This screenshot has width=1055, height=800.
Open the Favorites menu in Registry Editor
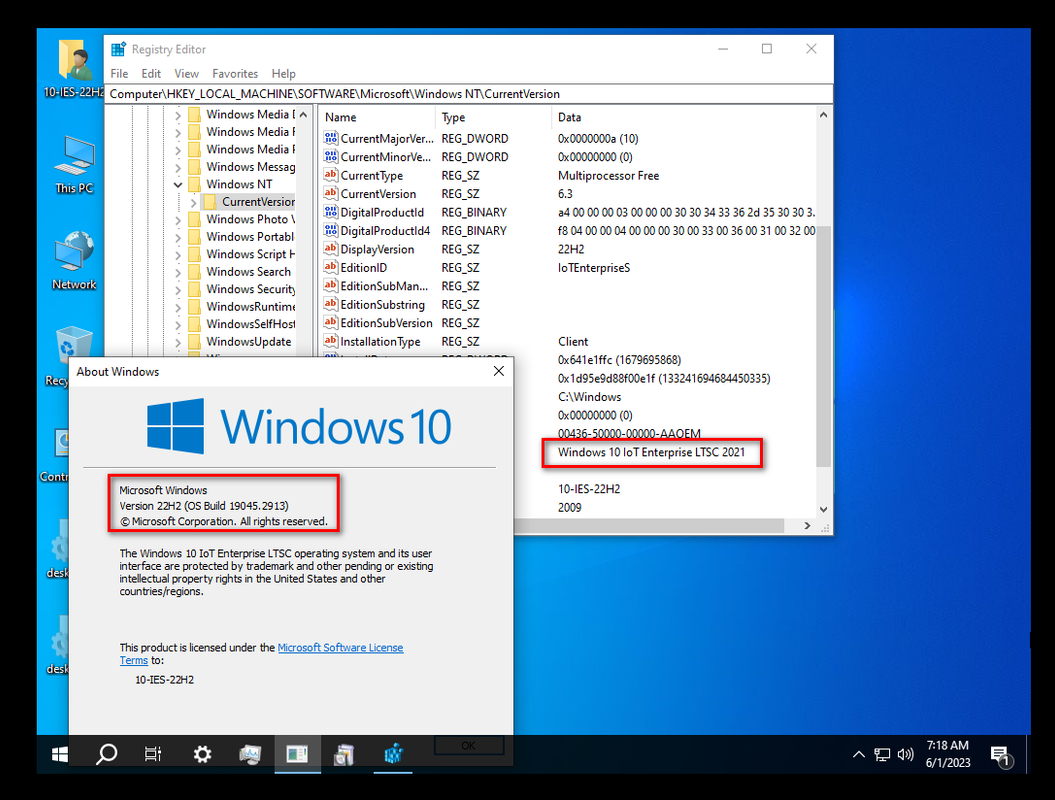tap(235, 73)
